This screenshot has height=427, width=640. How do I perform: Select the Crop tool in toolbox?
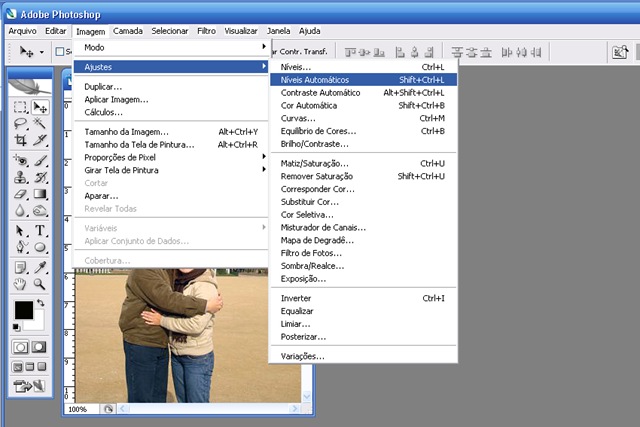(20, 140)
